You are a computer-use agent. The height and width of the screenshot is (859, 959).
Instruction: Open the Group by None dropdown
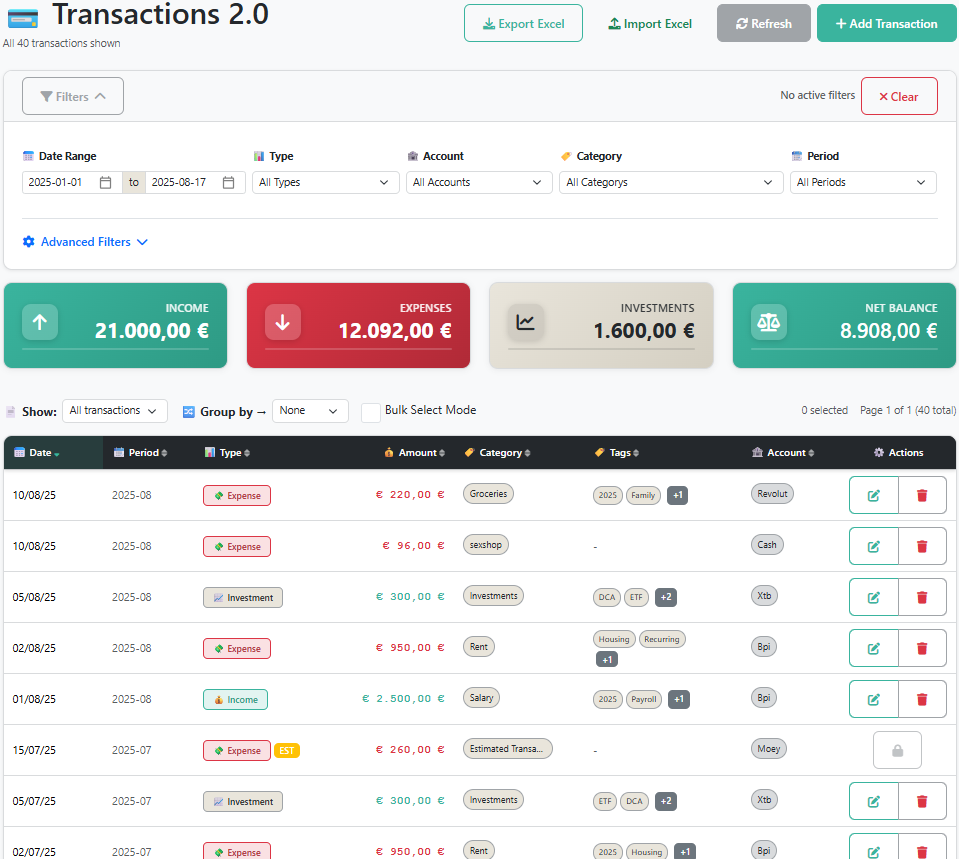[x=310, y=411]
